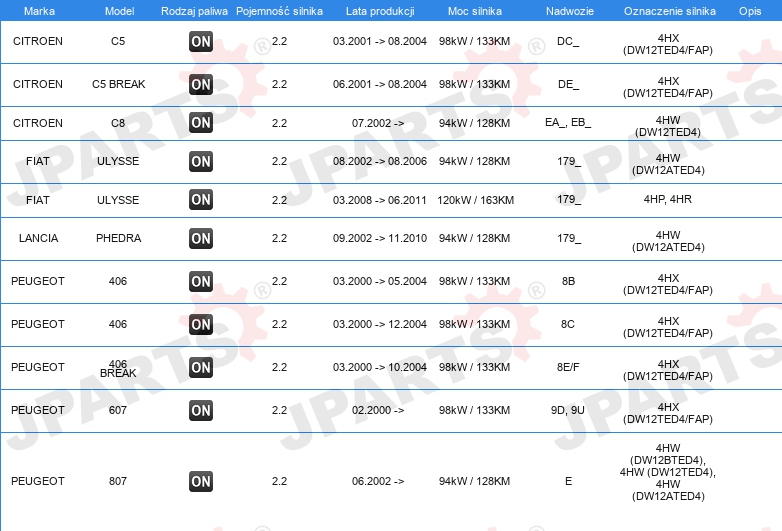Select the 607 model cell
The width and height of the screenshot is (782, 531).
pyautogui.click(x=118, y=410)
